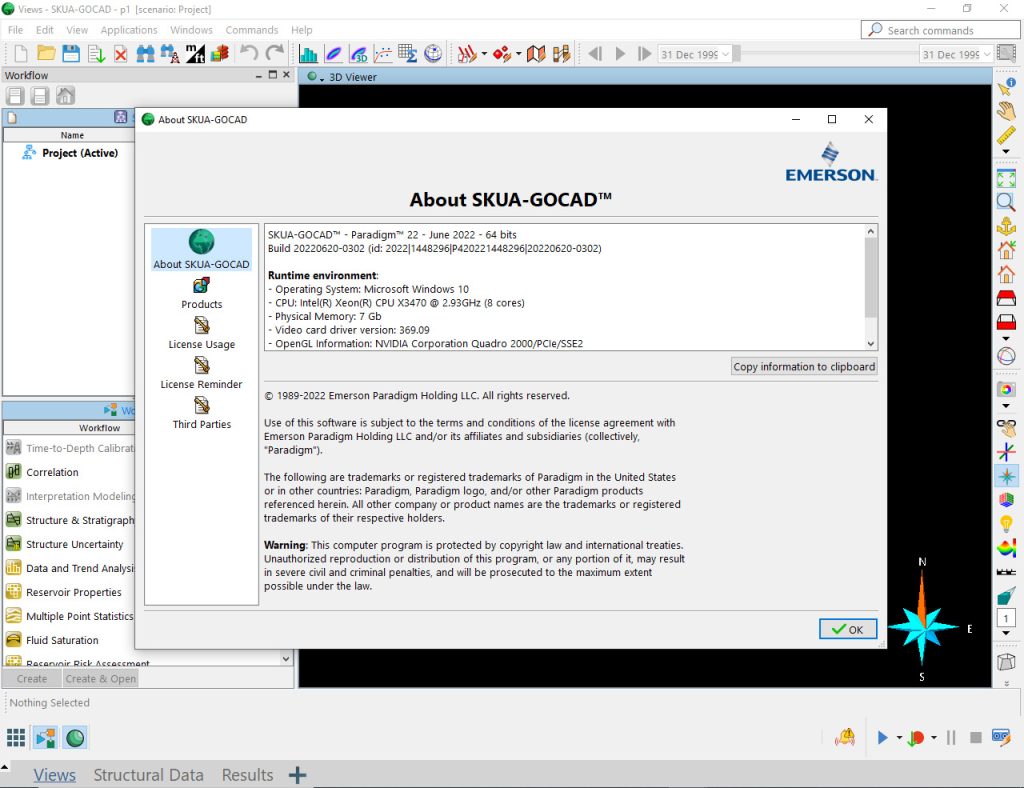Open a project with the folder icon
This screenshot has height=788, width=1024.
(46, 54)
